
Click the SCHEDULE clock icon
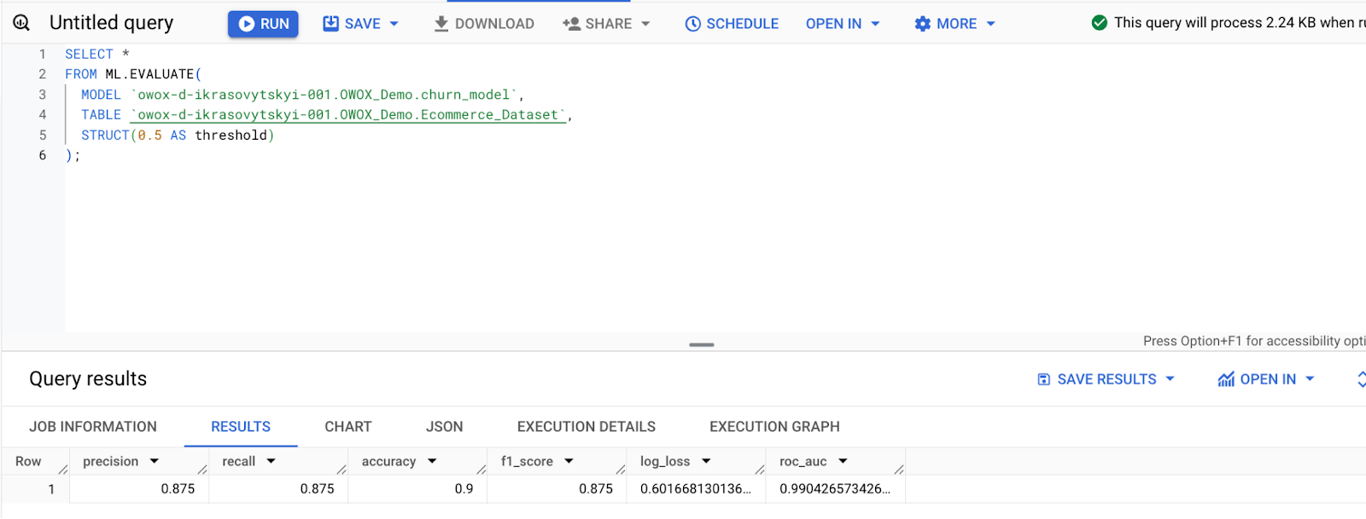(x=693, y=24)
